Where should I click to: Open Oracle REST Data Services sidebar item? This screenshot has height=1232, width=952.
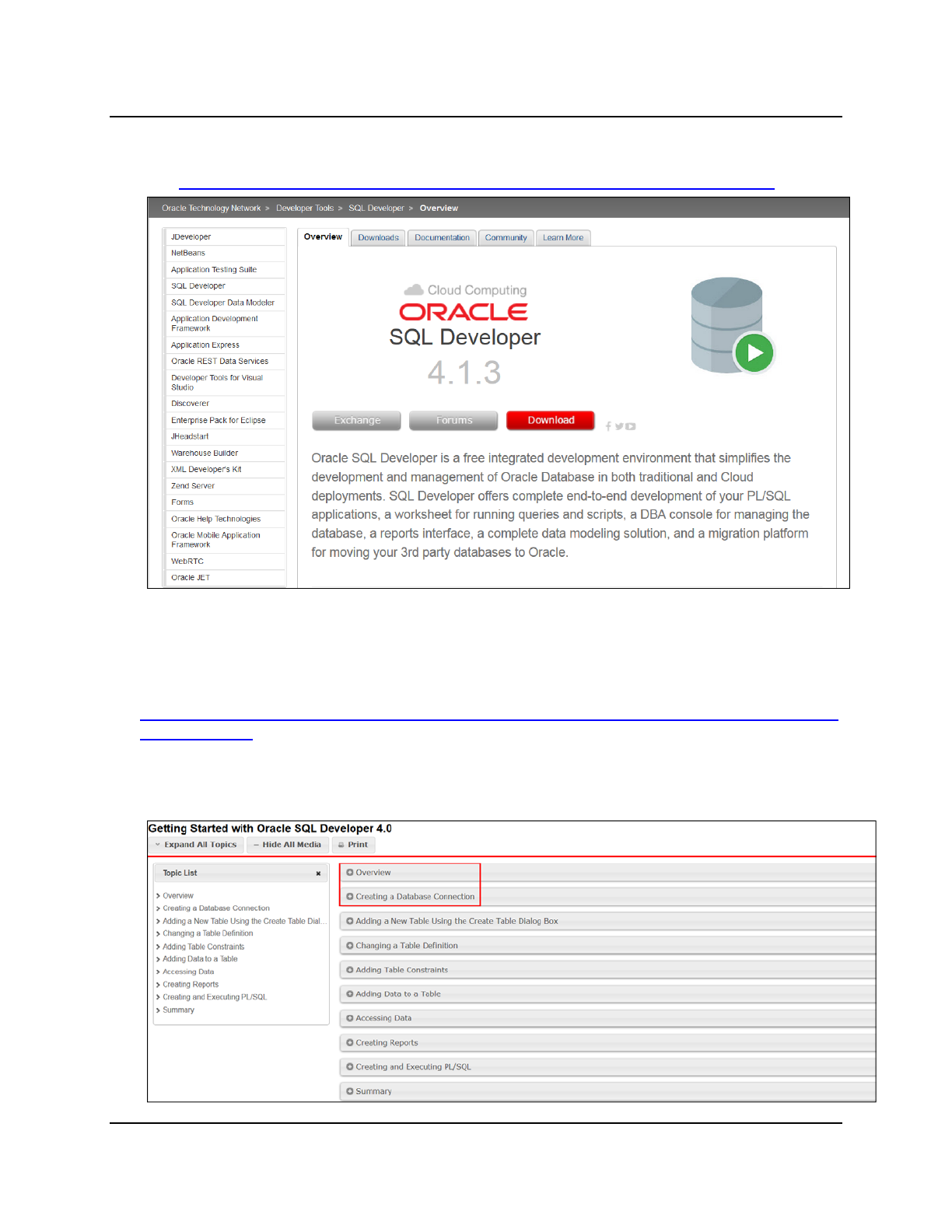point(225,362)
